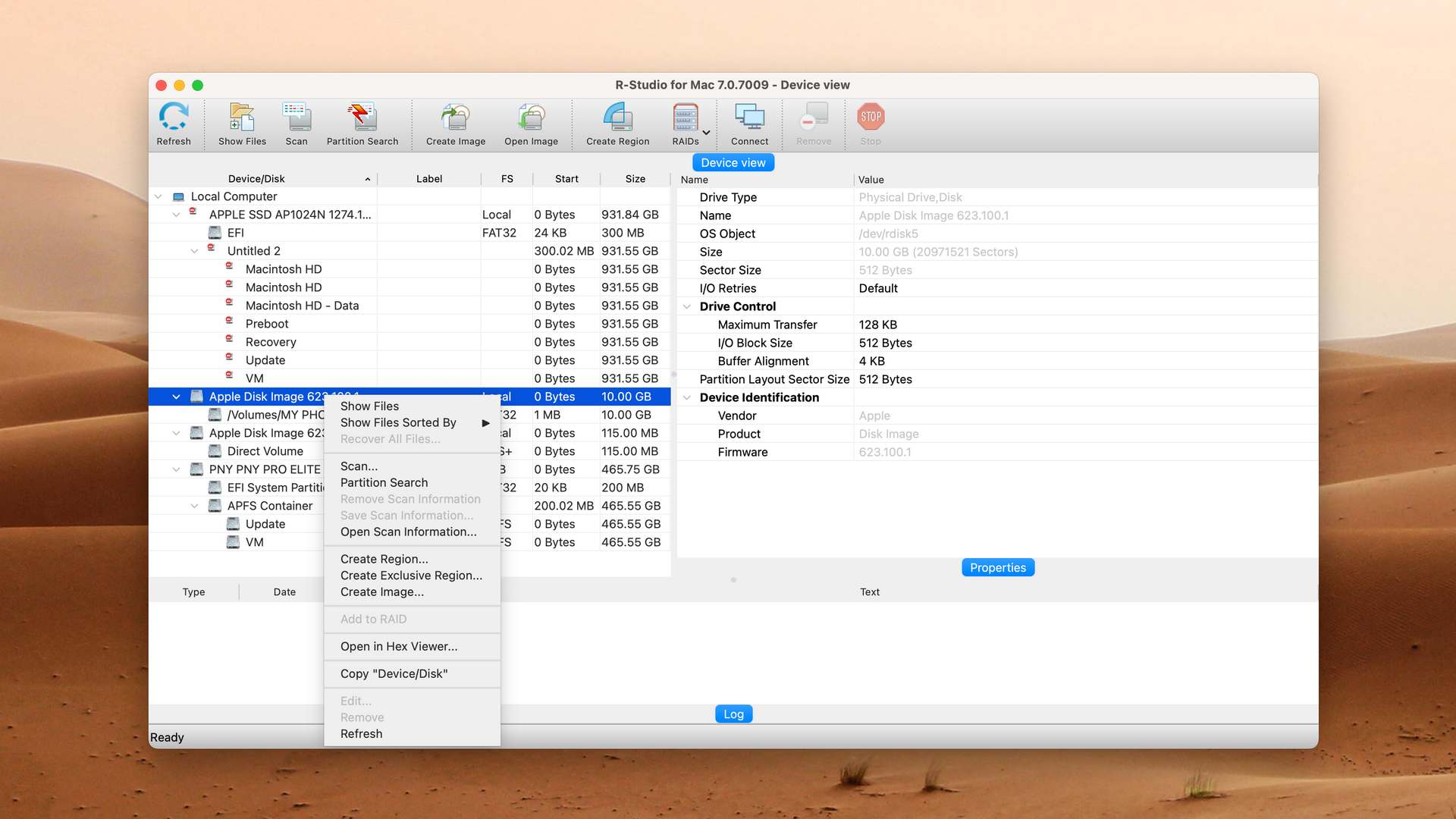Click the Maximum Transfer value 128 KB
The image size is (1456, 819).
click(x=877, y=325)
